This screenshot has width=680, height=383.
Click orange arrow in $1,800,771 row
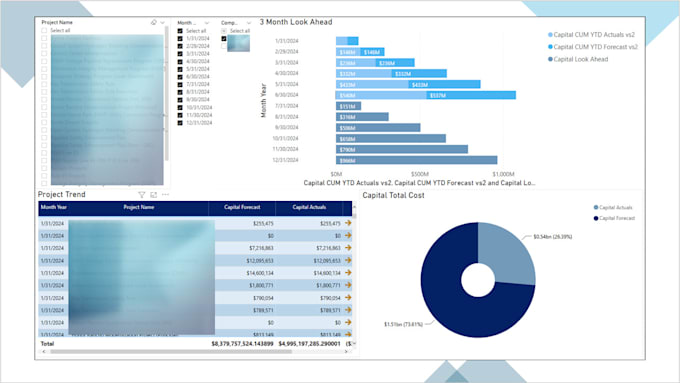[x=348, y=285]
